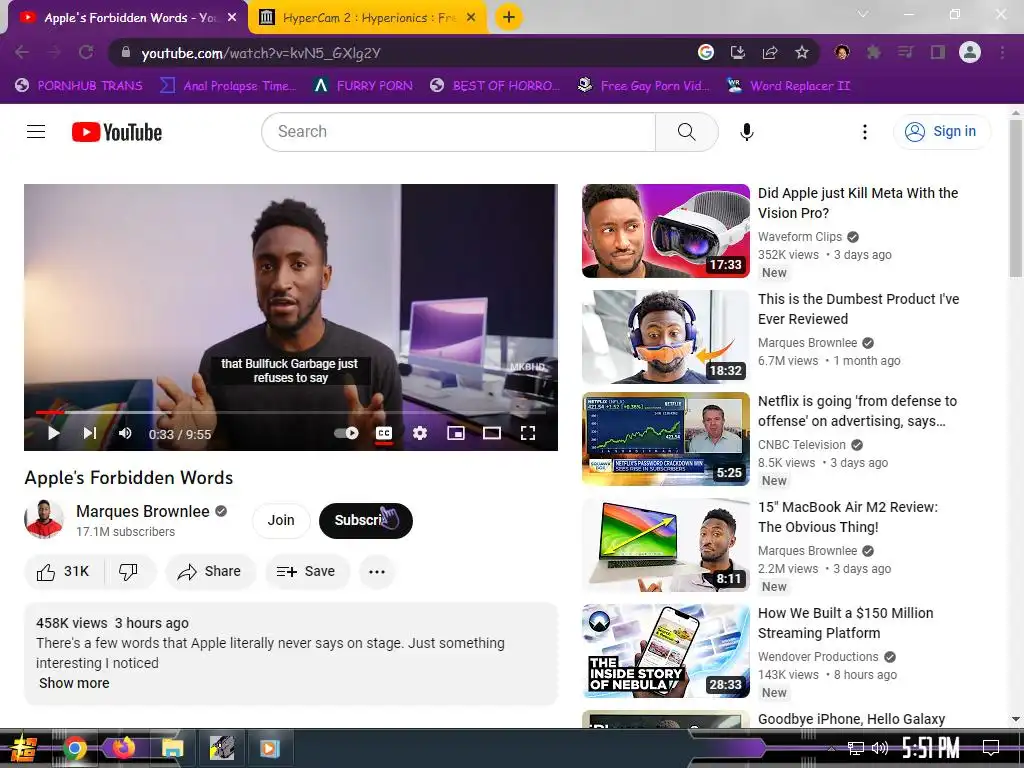Skip to next video
1024x768 pixels.
tap(89, 433)
